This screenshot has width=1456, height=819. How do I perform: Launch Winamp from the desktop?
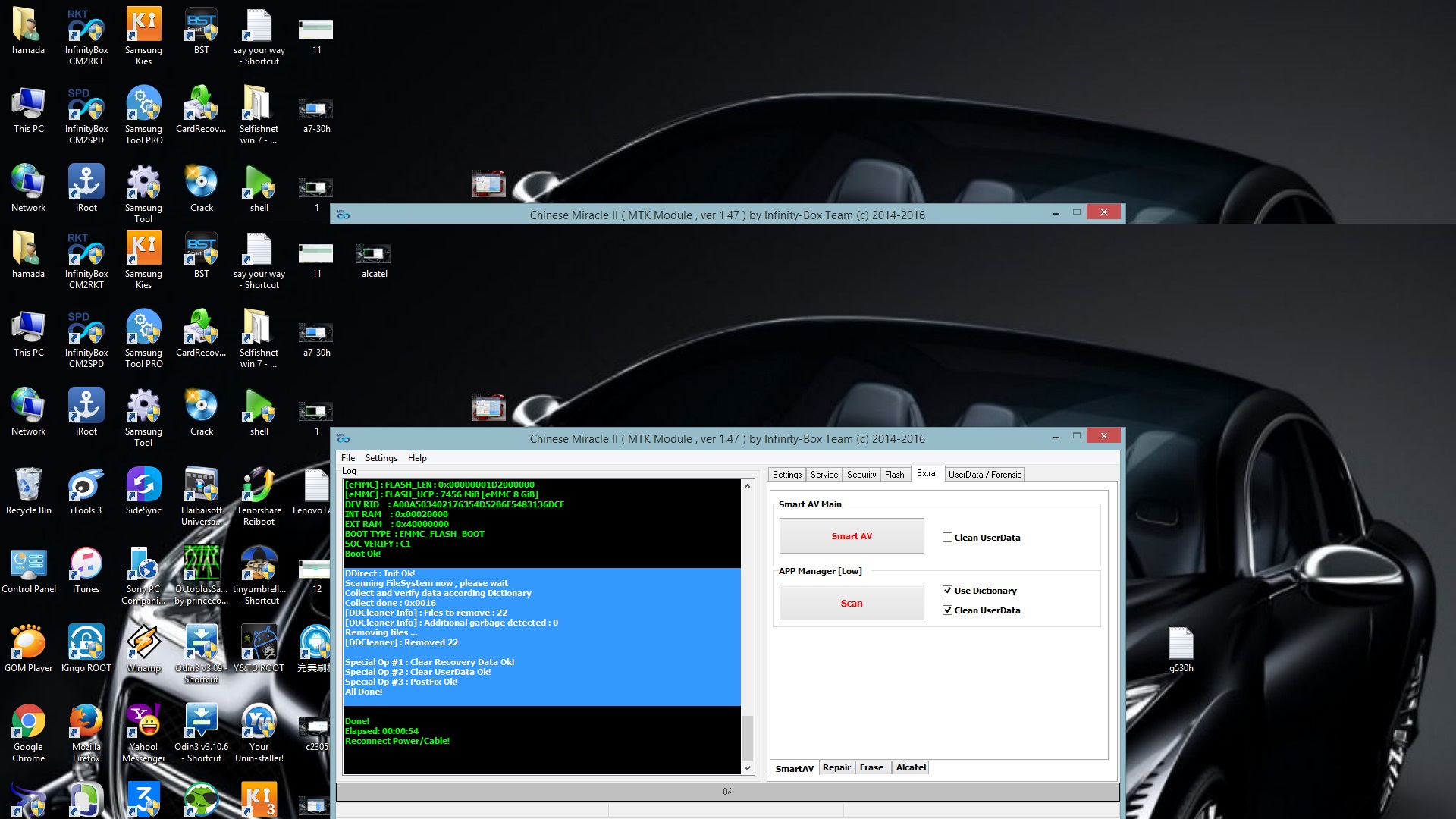click(x=143, y=649)
